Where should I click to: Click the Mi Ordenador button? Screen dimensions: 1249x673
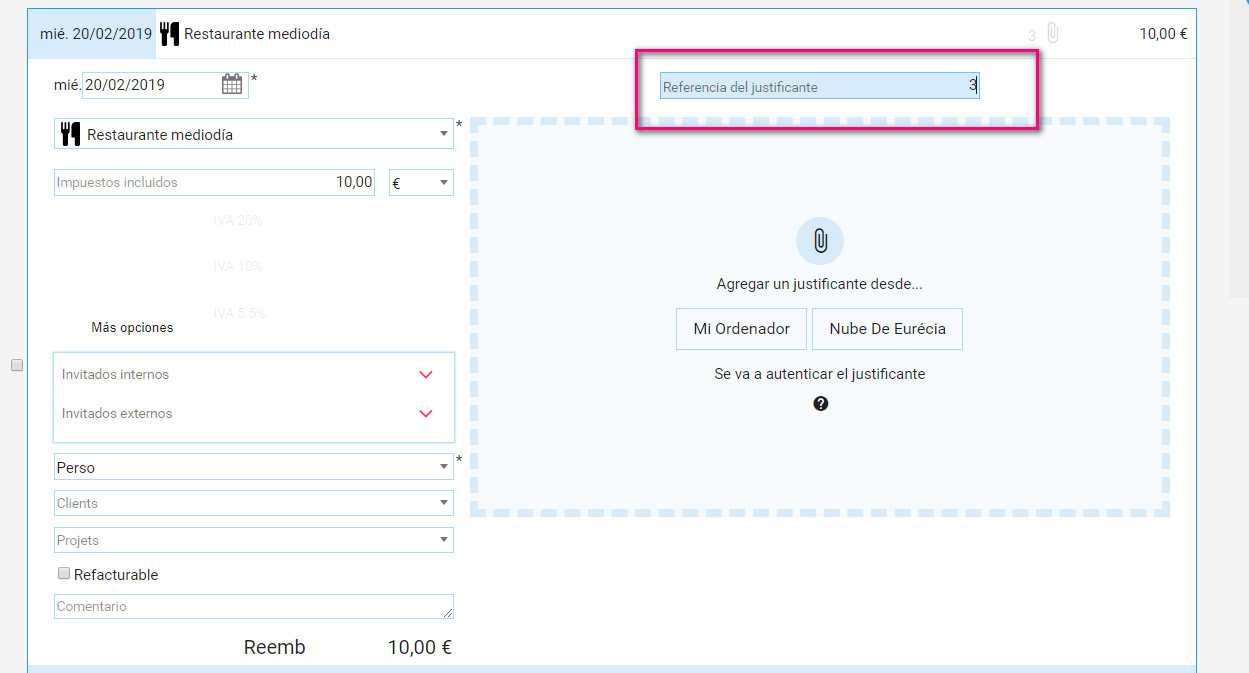click(741, 329)
